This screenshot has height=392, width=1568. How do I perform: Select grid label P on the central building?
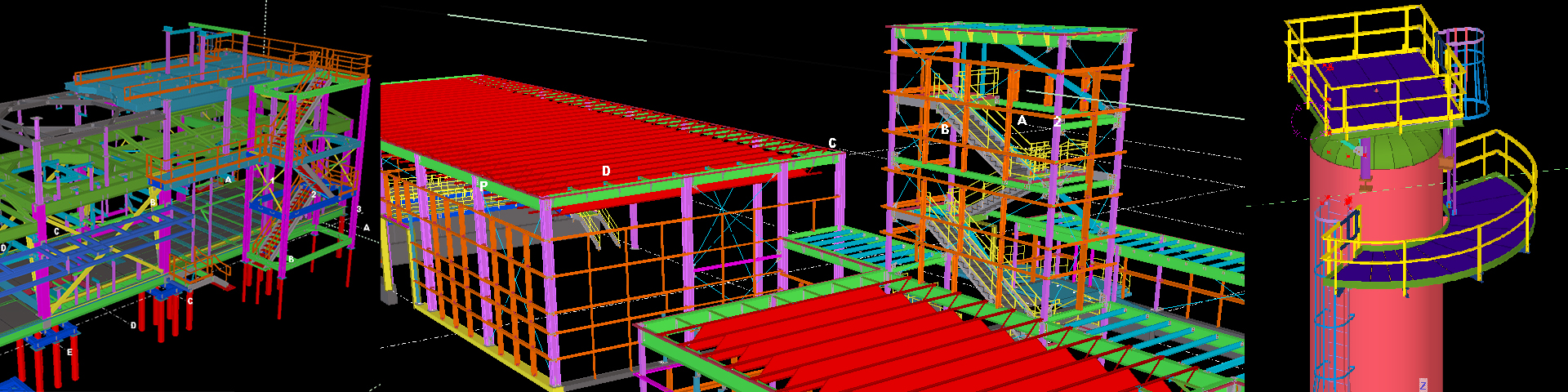point(483,186)
